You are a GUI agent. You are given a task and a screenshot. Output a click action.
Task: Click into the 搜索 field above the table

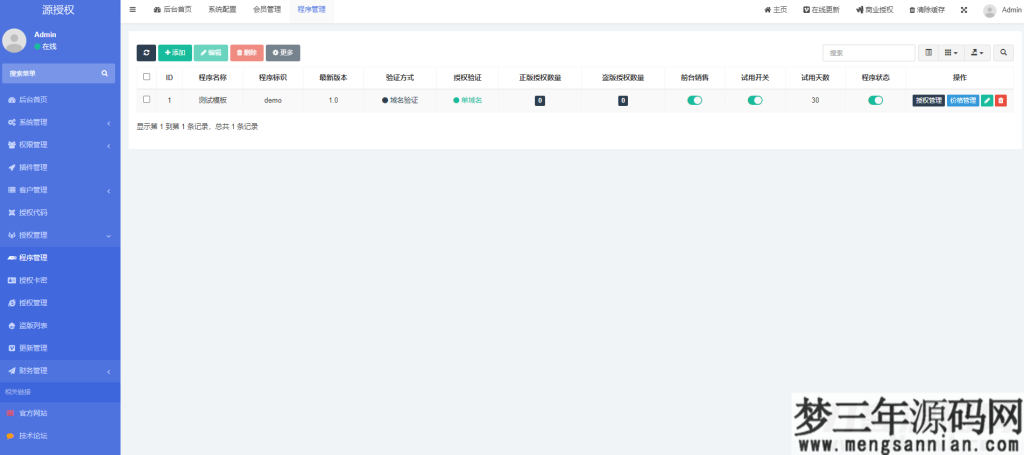(x=869, y=53)
